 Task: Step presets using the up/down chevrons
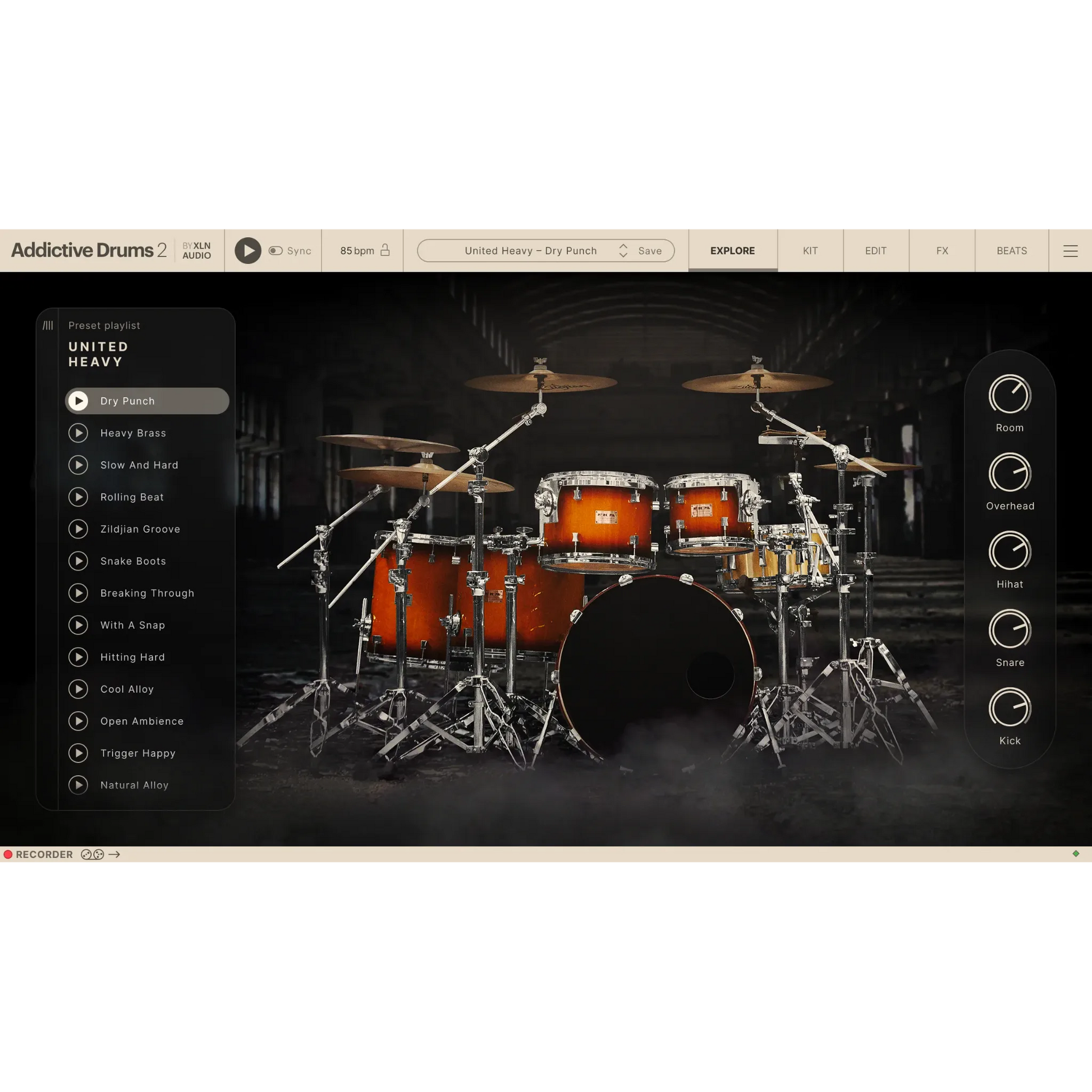623,250
